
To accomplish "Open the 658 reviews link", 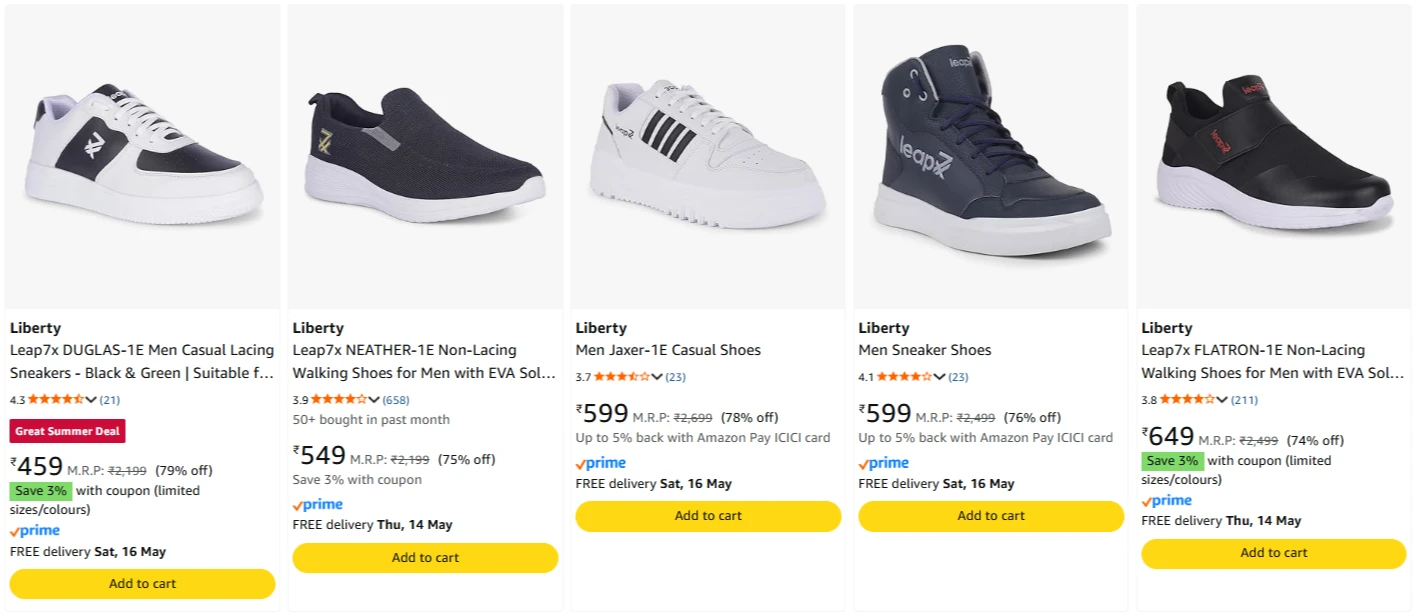I will [396, 400].
